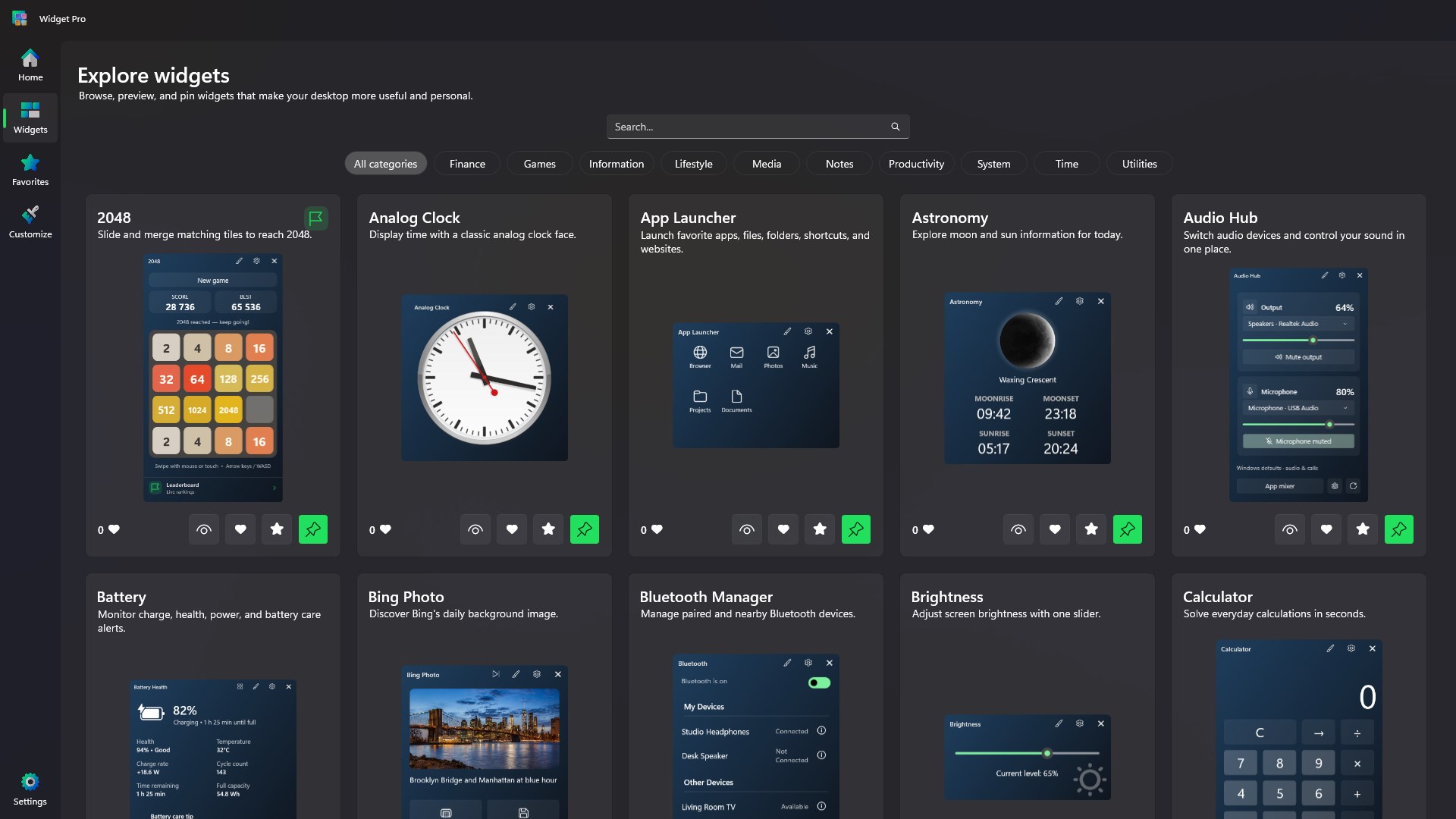This screenshot has width=1456, height=819.
Task: Adjust the Brightness level slider
Action: click(1027, 753)
